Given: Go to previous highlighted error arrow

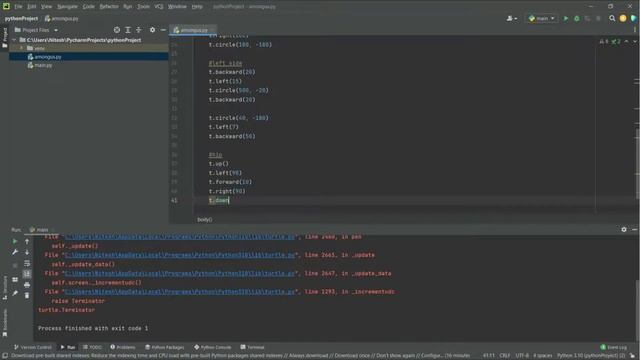Looking at the screenshot, I should (x=627, y=41).
